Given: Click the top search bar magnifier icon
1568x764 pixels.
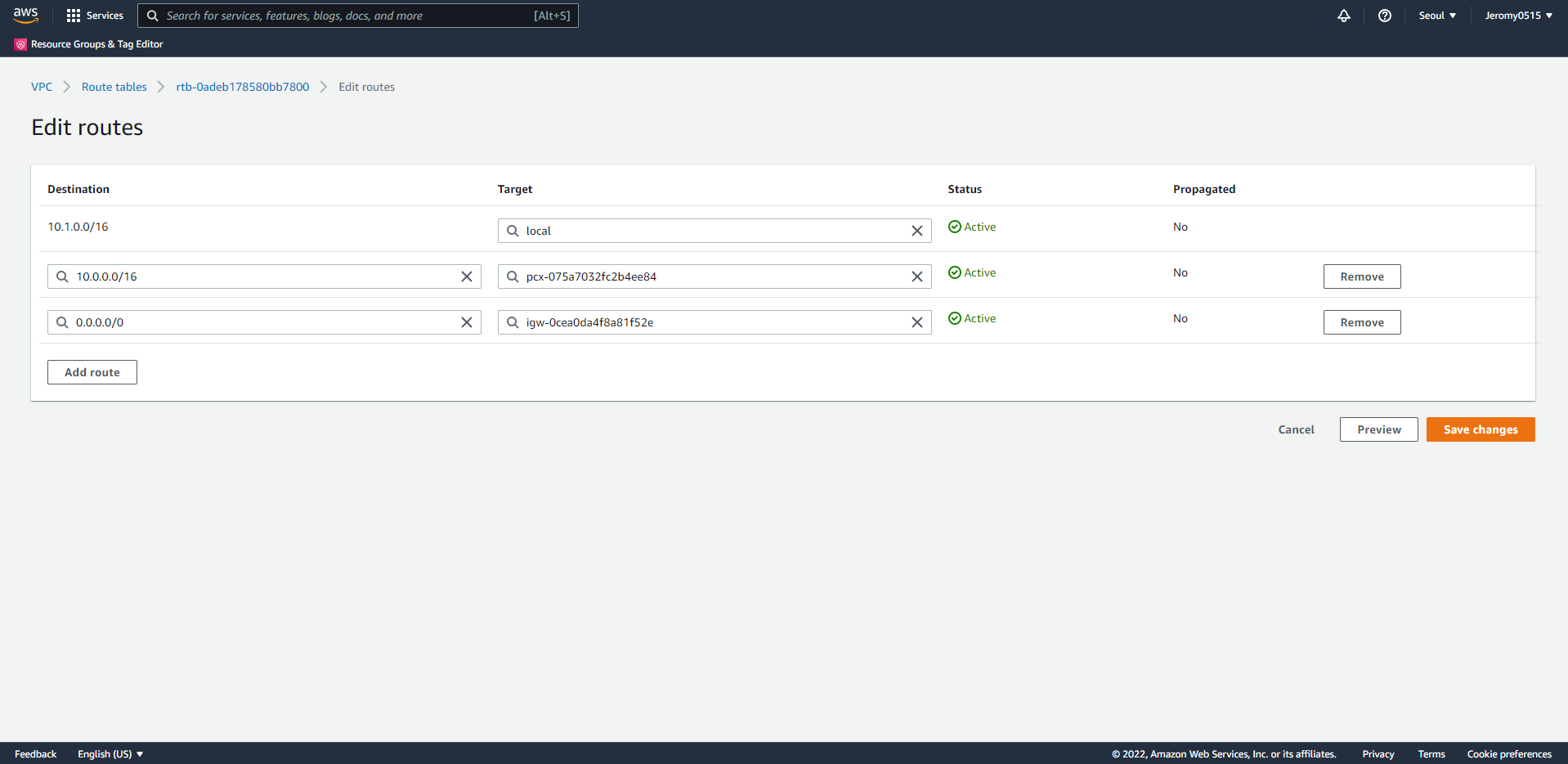Looking at the screenshot, I should click(153, 16).
